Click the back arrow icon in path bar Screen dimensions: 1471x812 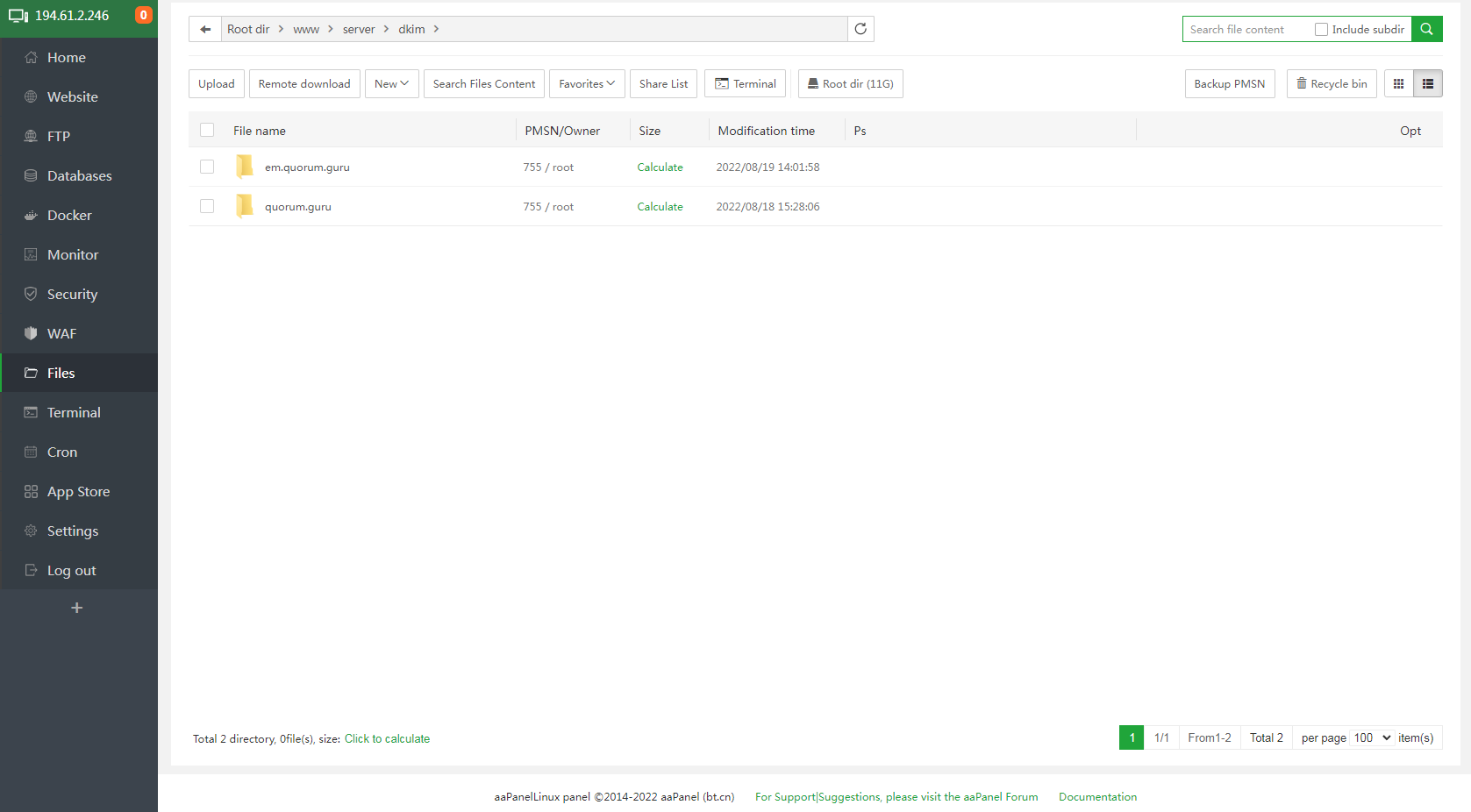[x=205, y=29]
